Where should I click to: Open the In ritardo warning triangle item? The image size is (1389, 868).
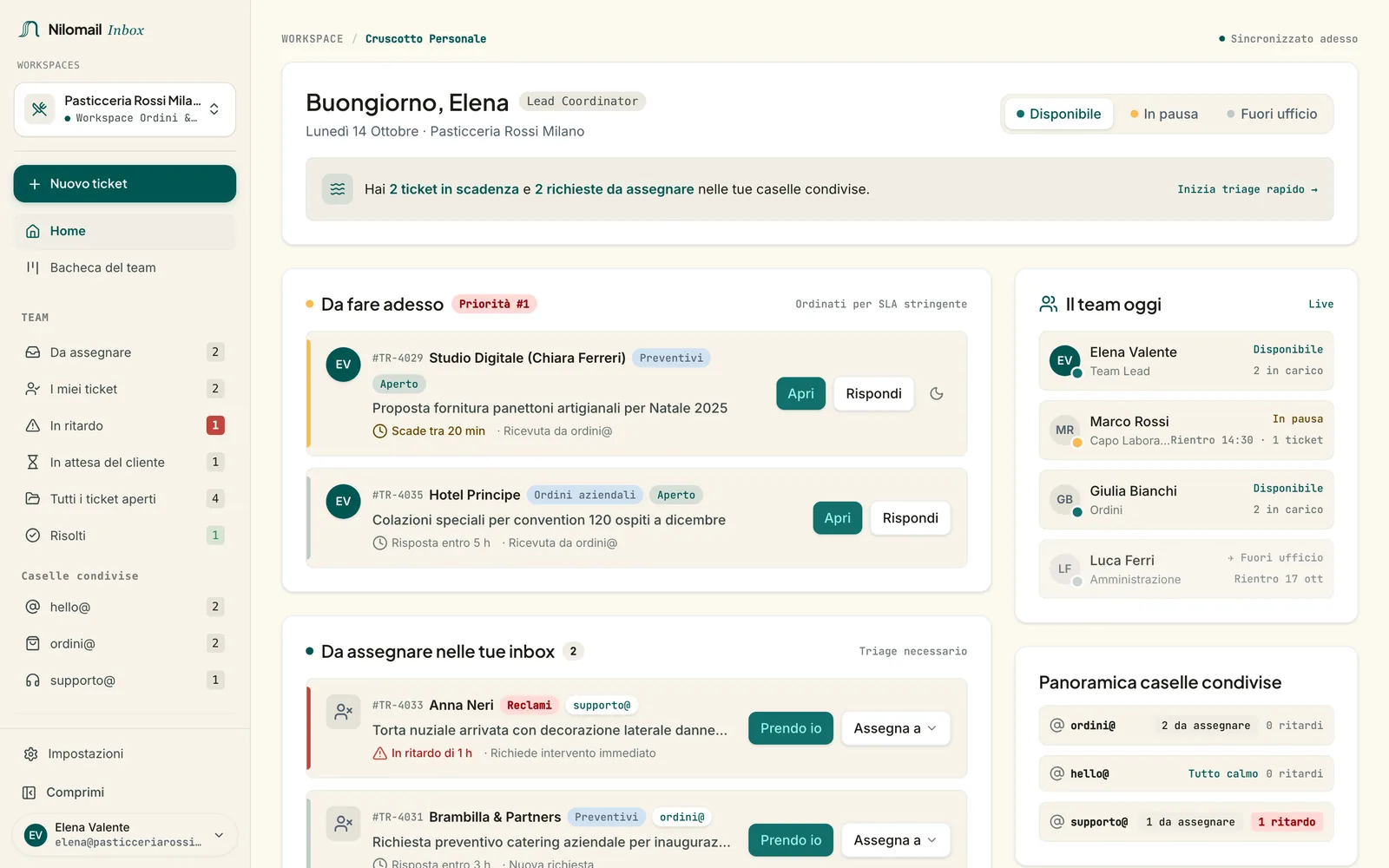click(124, 425)
